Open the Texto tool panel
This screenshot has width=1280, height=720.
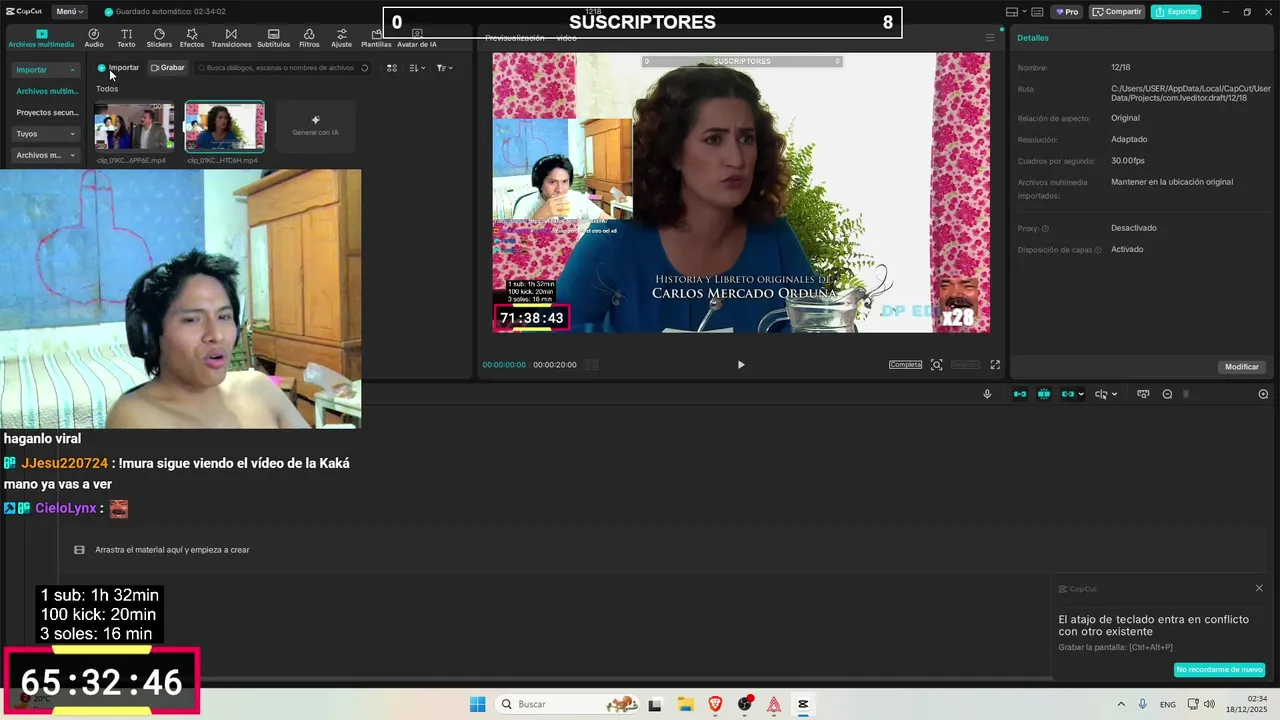click(126, 38)
